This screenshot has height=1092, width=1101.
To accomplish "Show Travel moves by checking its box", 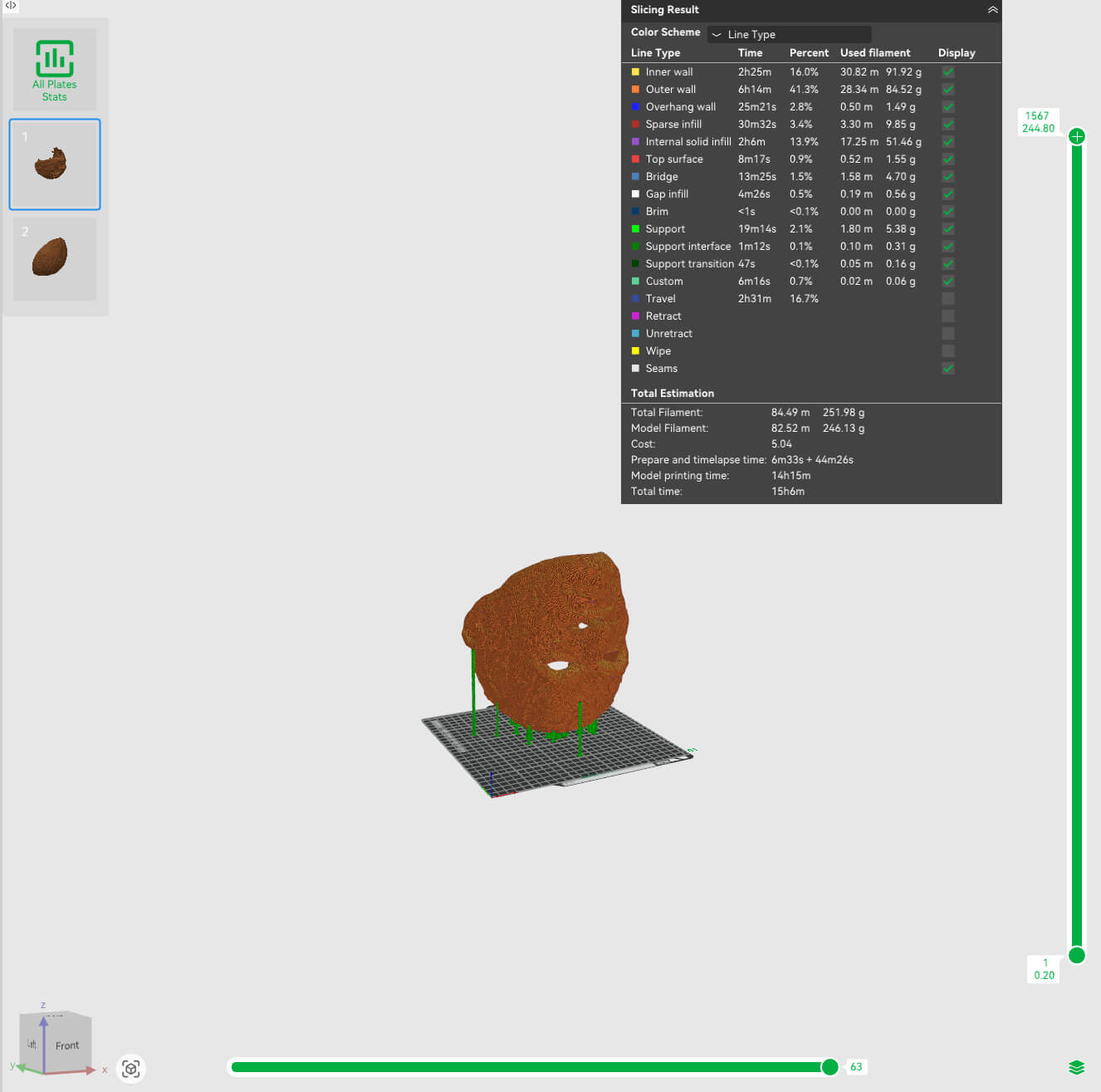I will pos(948,299).
